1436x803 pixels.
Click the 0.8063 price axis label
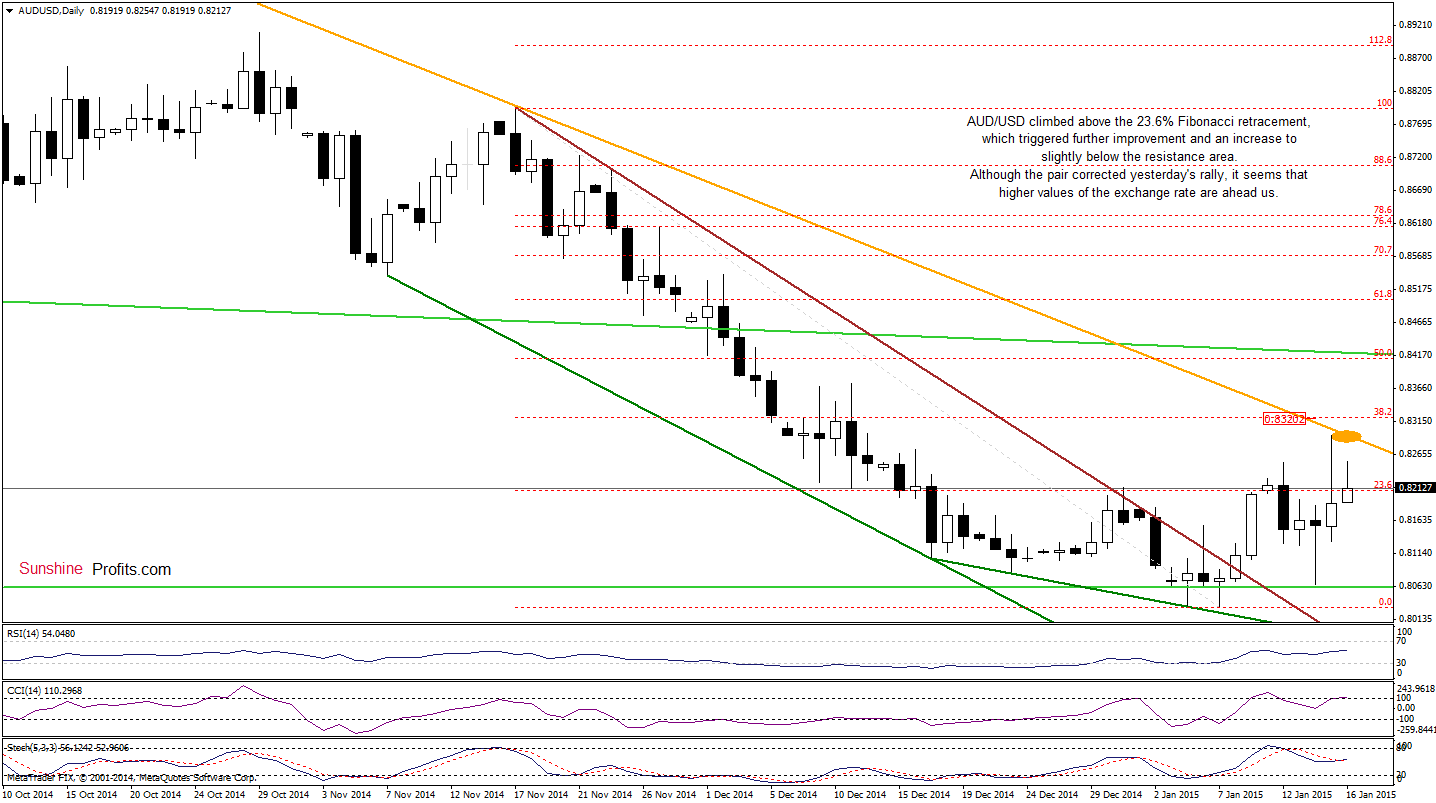(1414, 585)
